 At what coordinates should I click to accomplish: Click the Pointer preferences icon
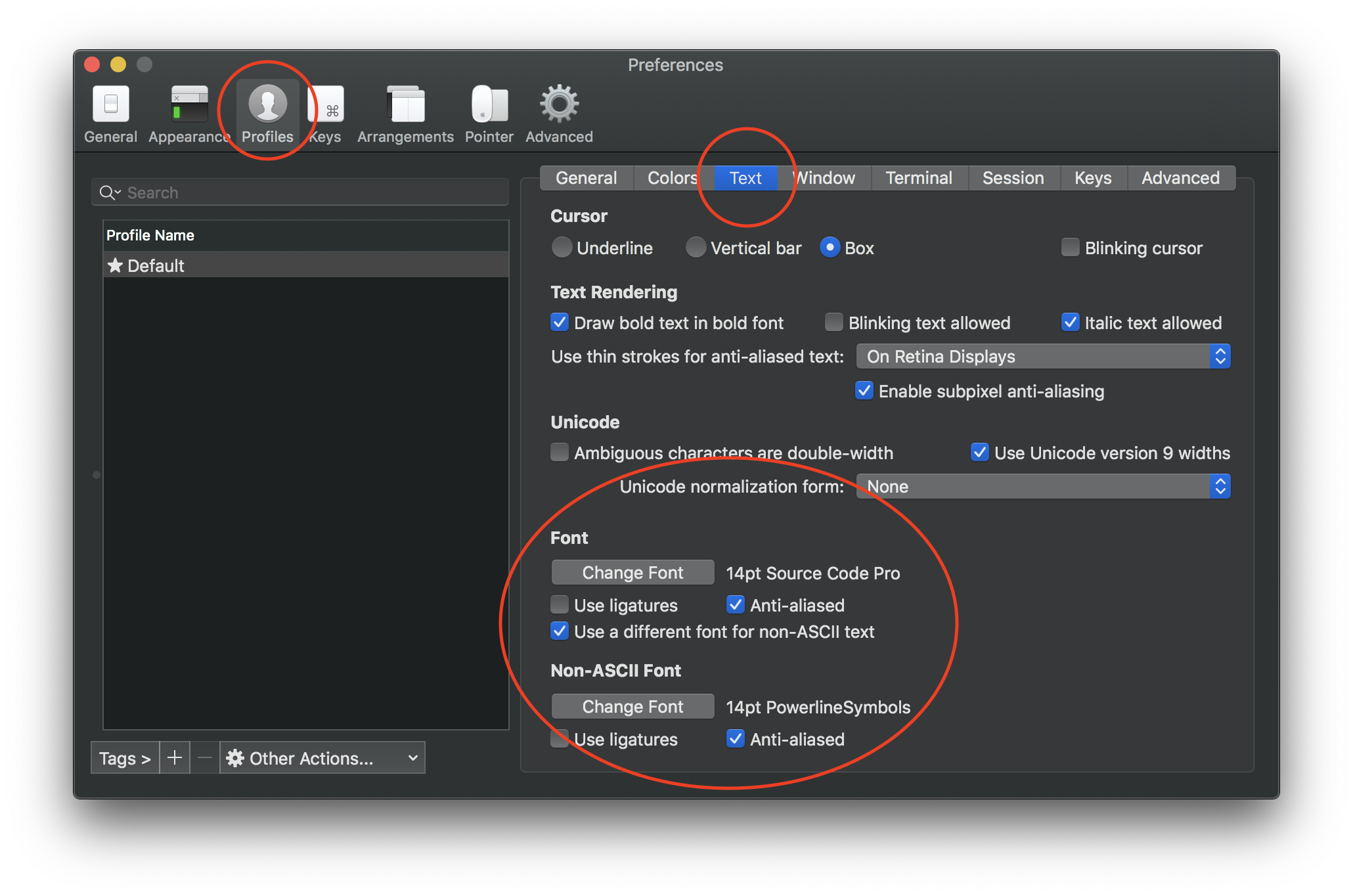(x=488, y=104)
